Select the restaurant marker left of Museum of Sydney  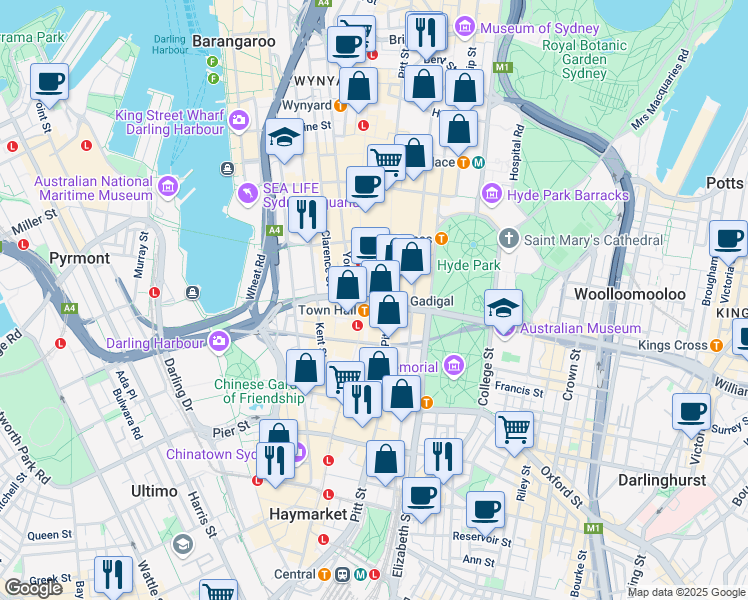426,34
